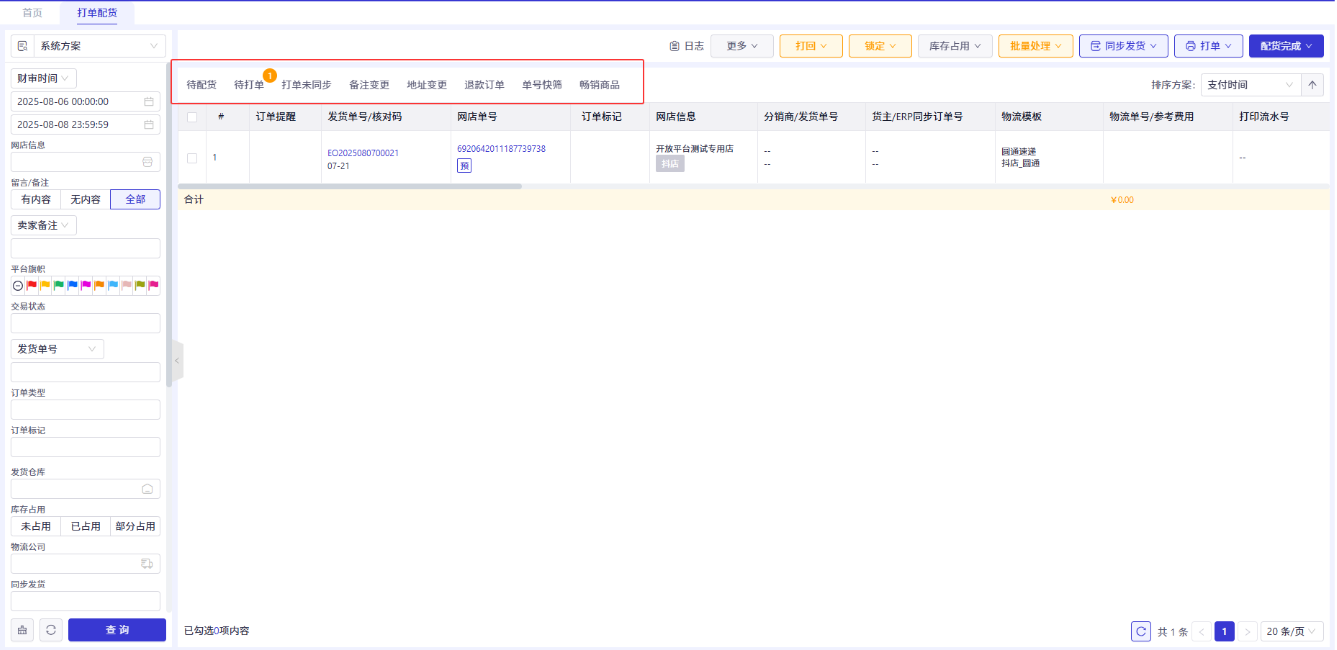
Task: Click the clear-filters icon beside refresh
Action: [x=23, y=630]
